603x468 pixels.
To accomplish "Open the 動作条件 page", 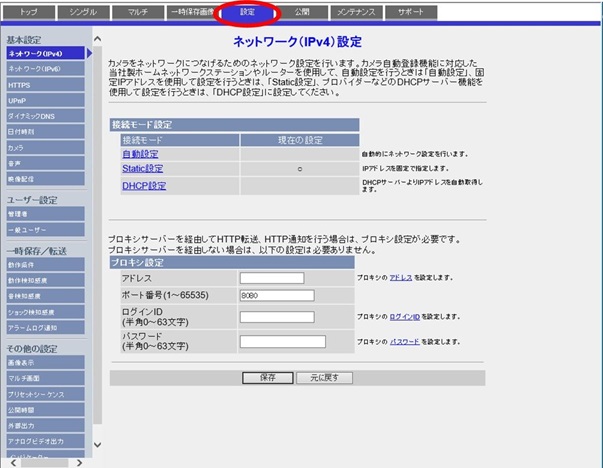I will pos(45,265).
